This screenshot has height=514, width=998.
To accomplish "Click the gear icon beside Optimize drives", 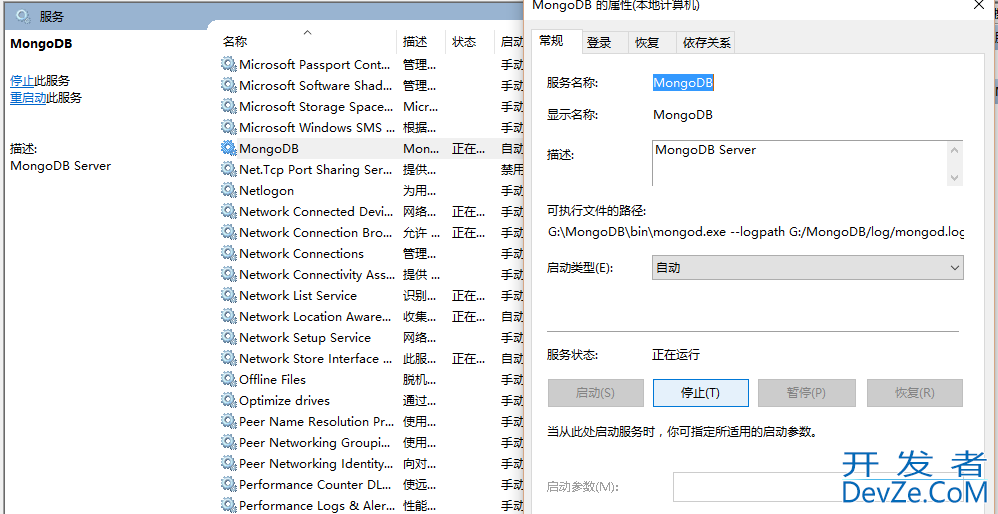I will coord(228,400).
